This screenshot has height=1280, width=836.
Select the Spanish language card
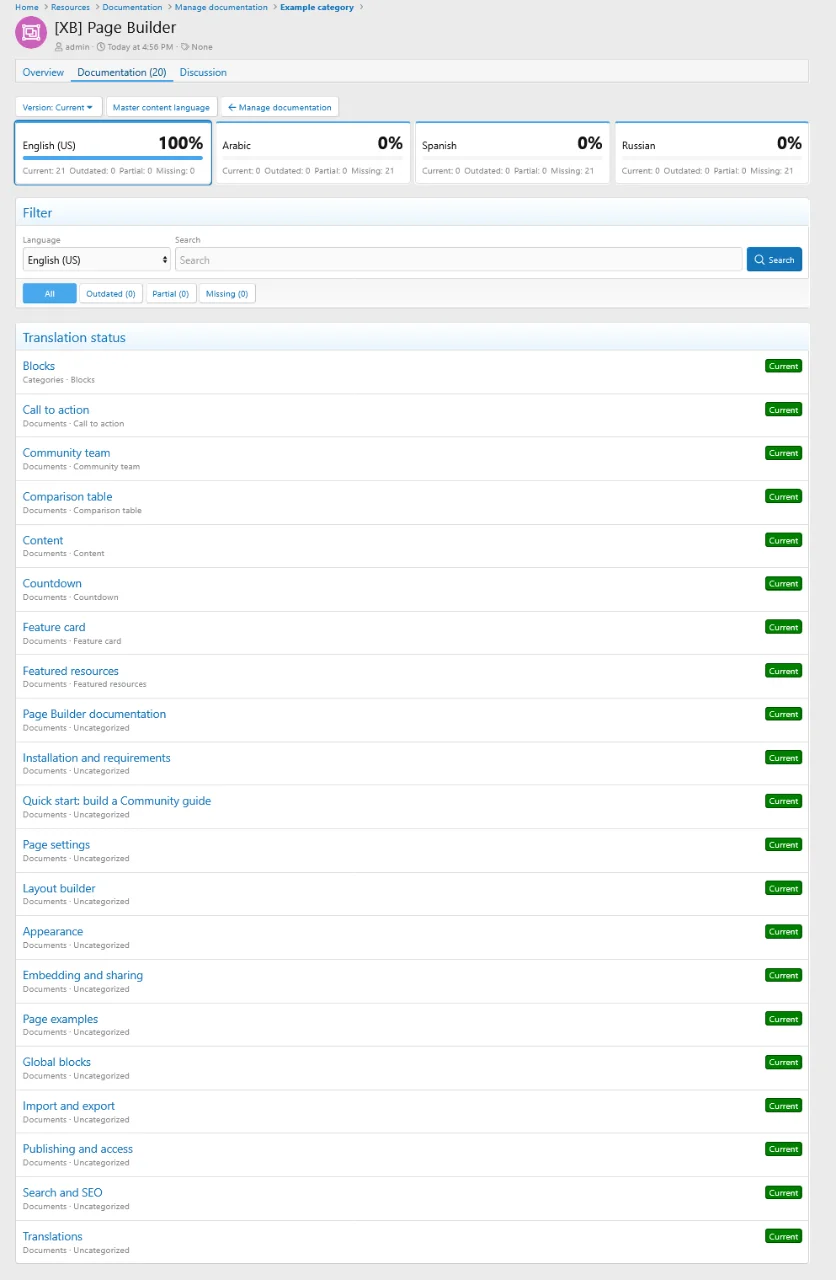[512, 153]
